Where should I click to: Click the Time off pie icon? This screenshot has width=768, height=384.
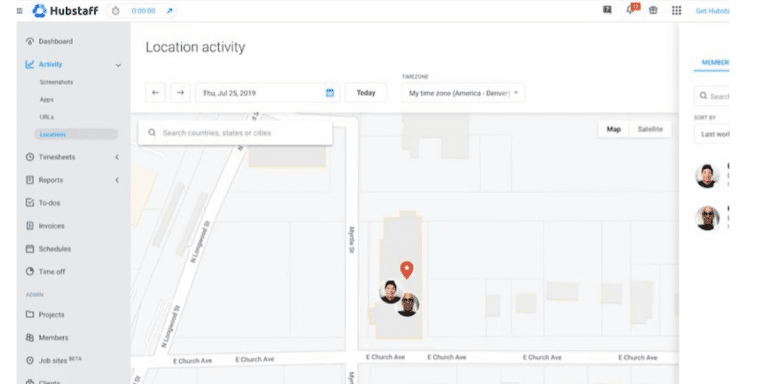tap(30, 271)
